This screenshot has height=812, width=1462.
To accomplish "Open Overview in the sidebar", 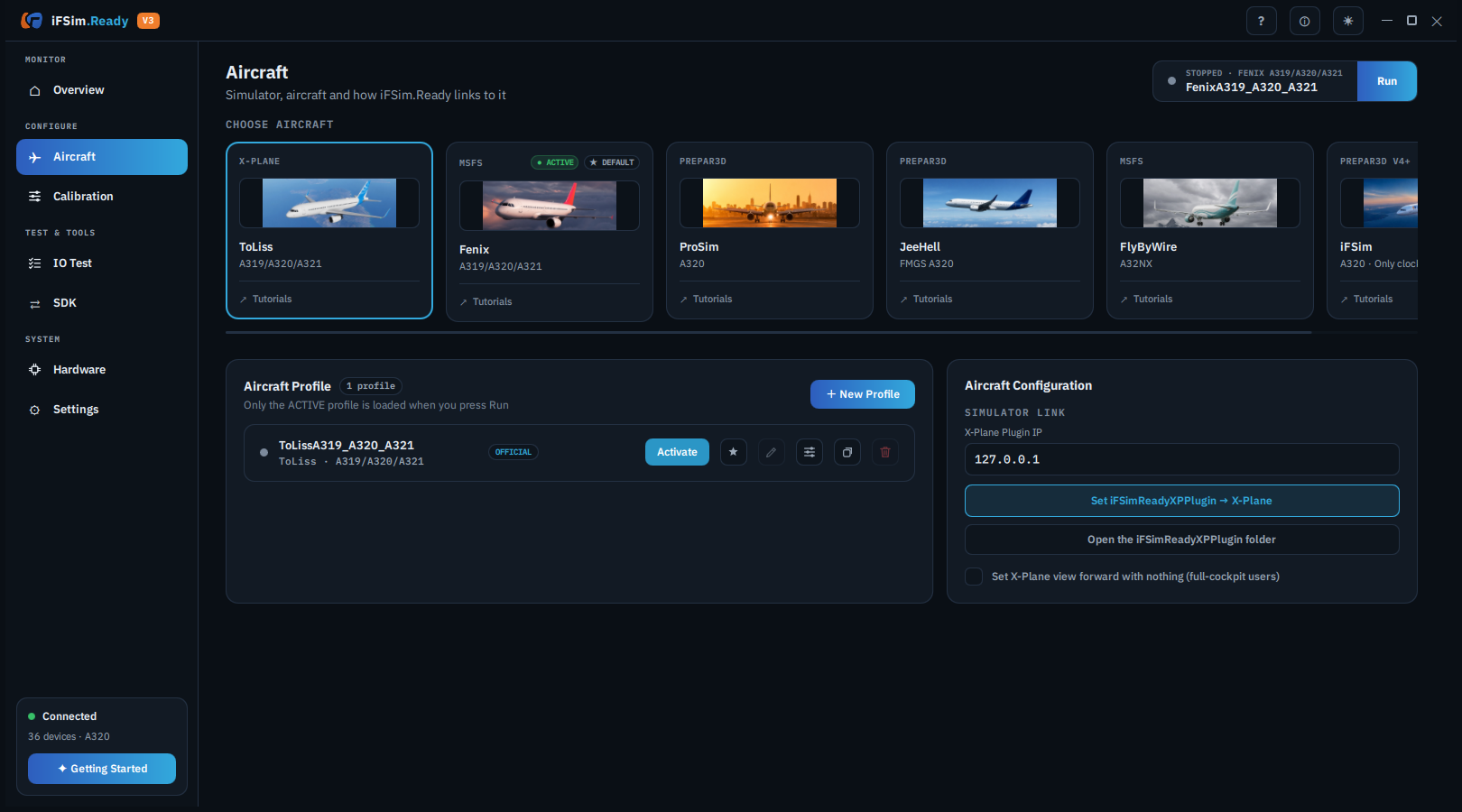I will click(x=102, y=90).
